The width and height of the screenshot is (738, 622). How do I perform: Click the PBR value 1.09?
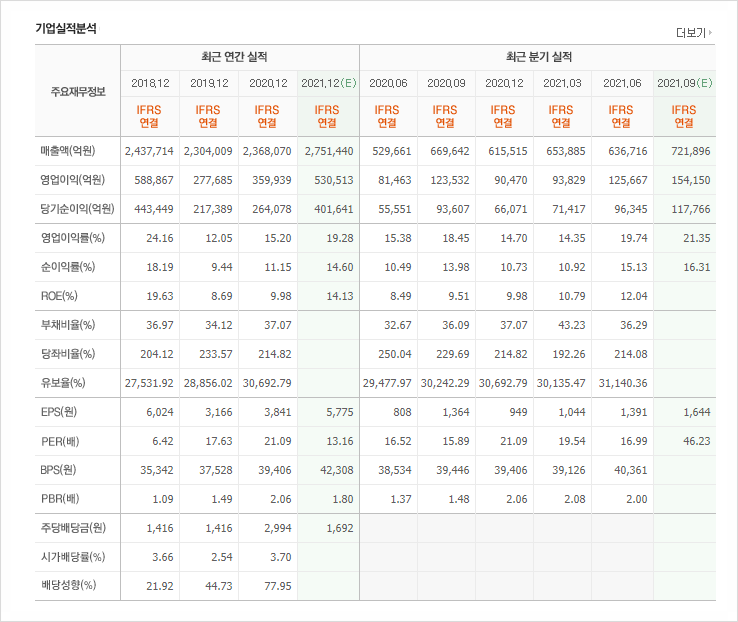(162, 500)
